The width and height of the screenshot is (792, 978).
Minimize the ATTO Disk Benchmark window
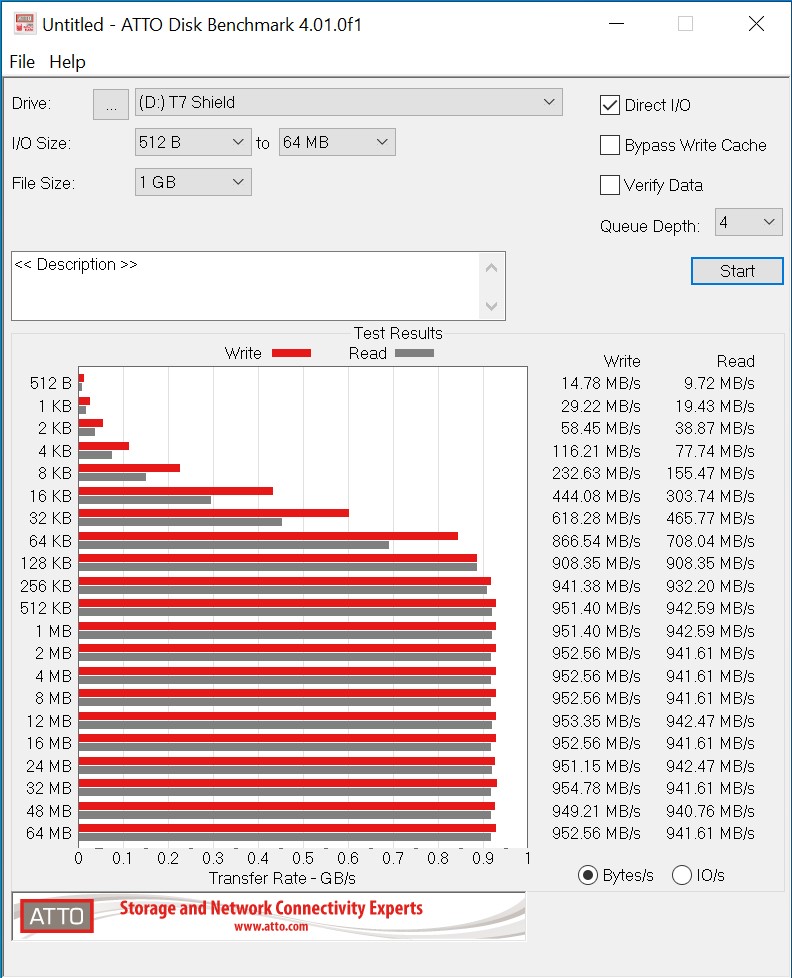pos(617,24)
